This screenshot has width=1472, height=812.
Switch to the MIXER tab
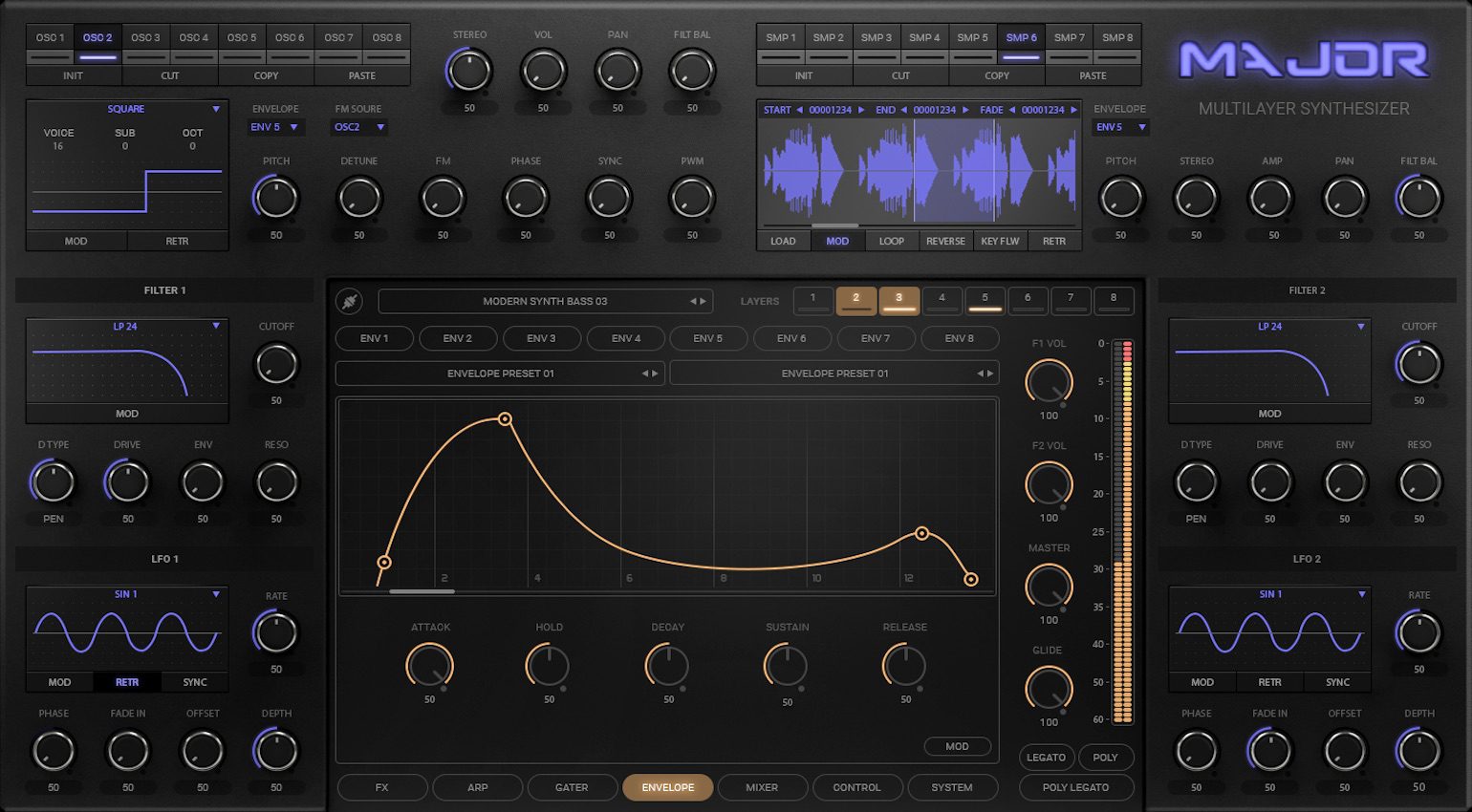[x=762, y=787]
